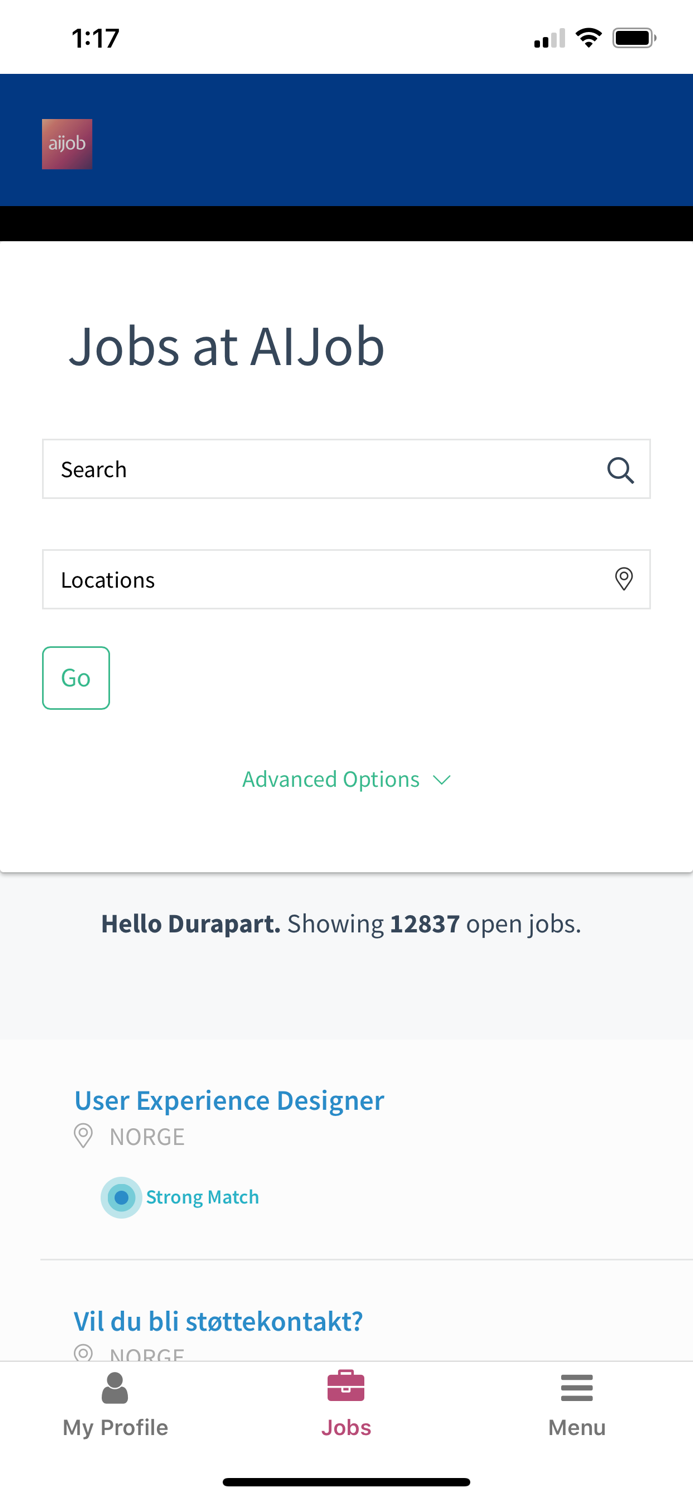This screenshot has height=1500, width=693.
Task: Tap the Wi-Fi indicator in the status bar
Action: click(589, 36)
